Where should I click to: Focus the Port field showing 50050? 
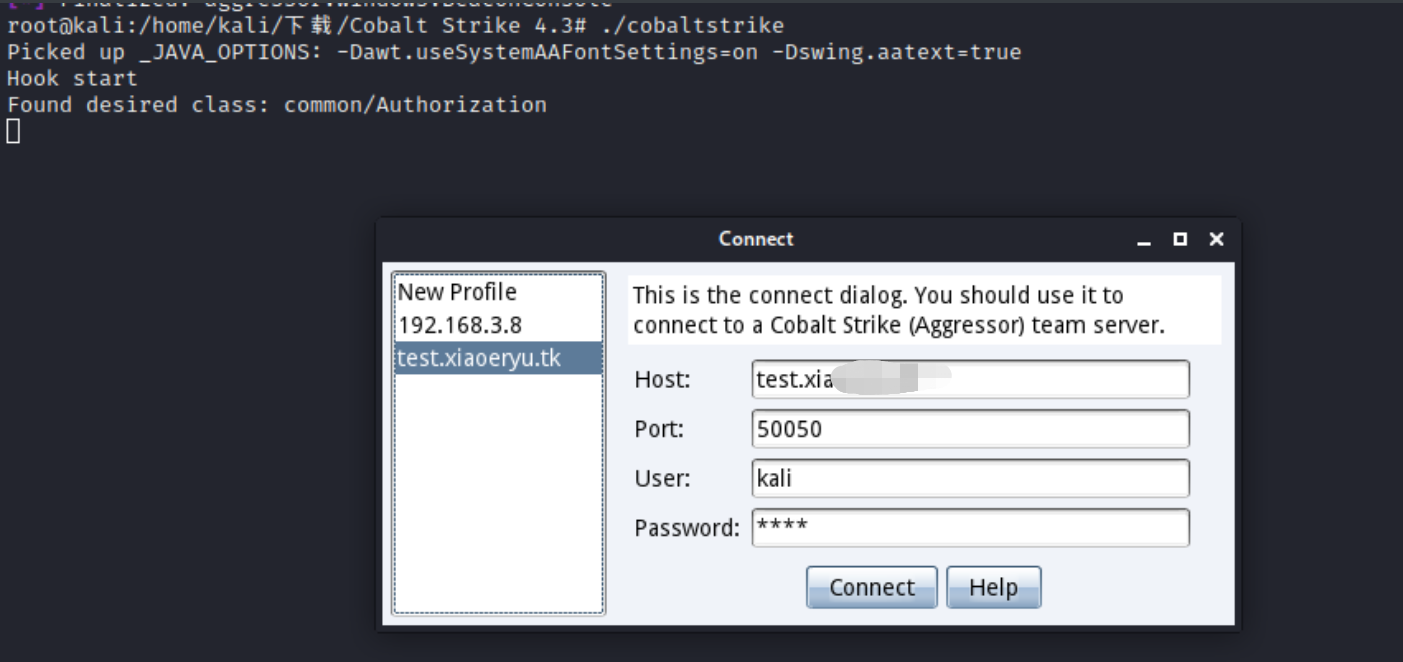pyautogui.click(x=970, y=429)
